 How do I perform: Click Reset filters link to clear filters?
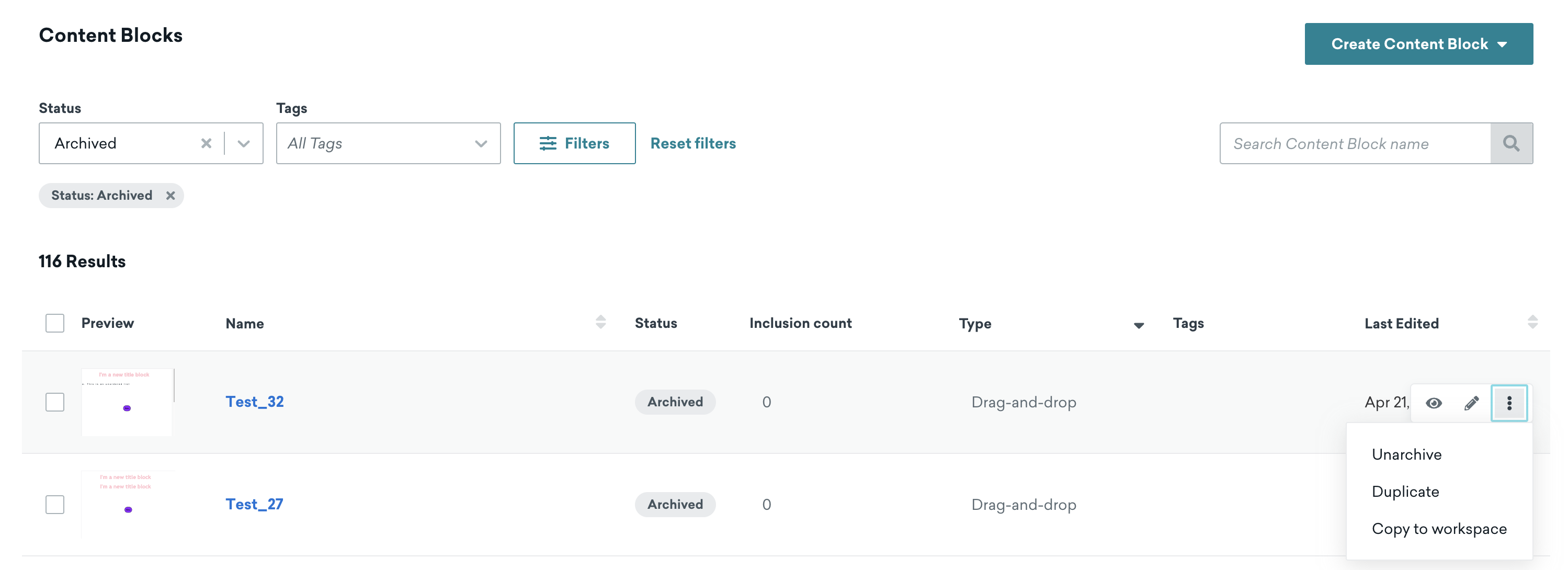[692, 143]
